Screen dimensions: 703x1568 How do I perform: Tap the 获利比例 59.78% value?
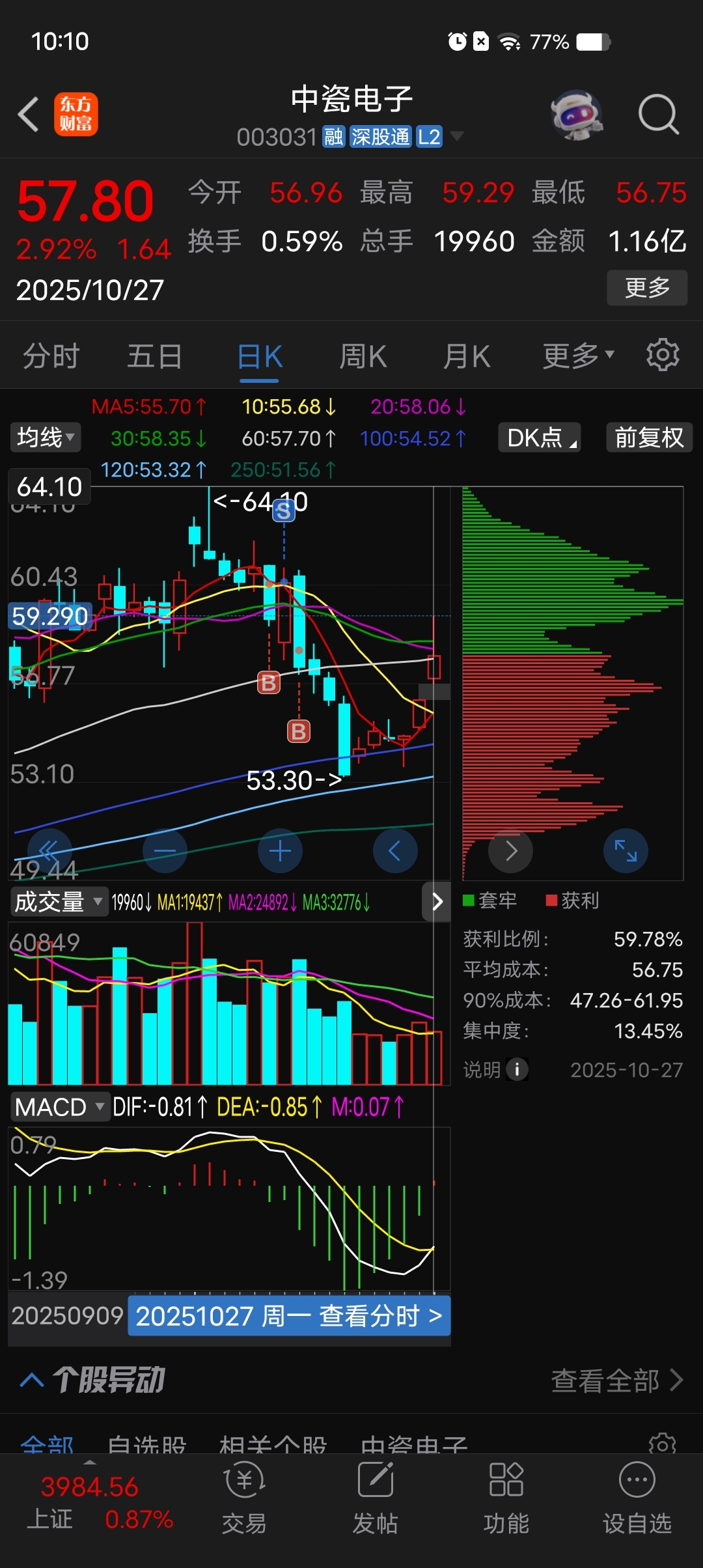click(648, 939)
